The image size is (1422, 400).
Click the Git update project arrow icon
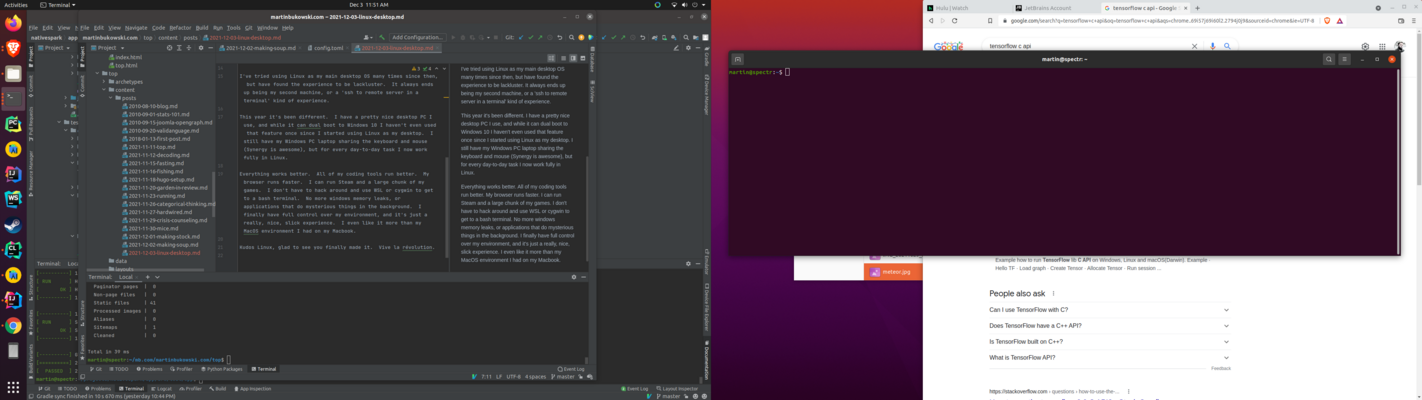pyautogui.click(x=521, y=37)
